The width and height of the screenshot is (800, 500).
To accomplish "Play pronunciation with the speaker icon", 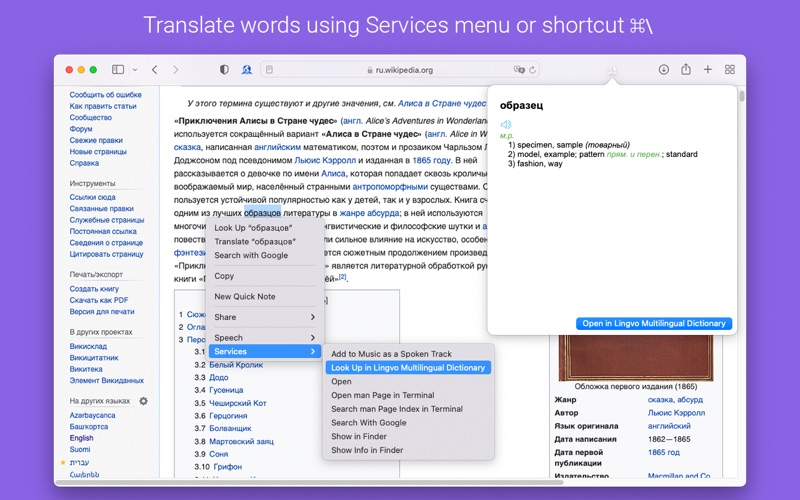I will (x=506, y=124).
